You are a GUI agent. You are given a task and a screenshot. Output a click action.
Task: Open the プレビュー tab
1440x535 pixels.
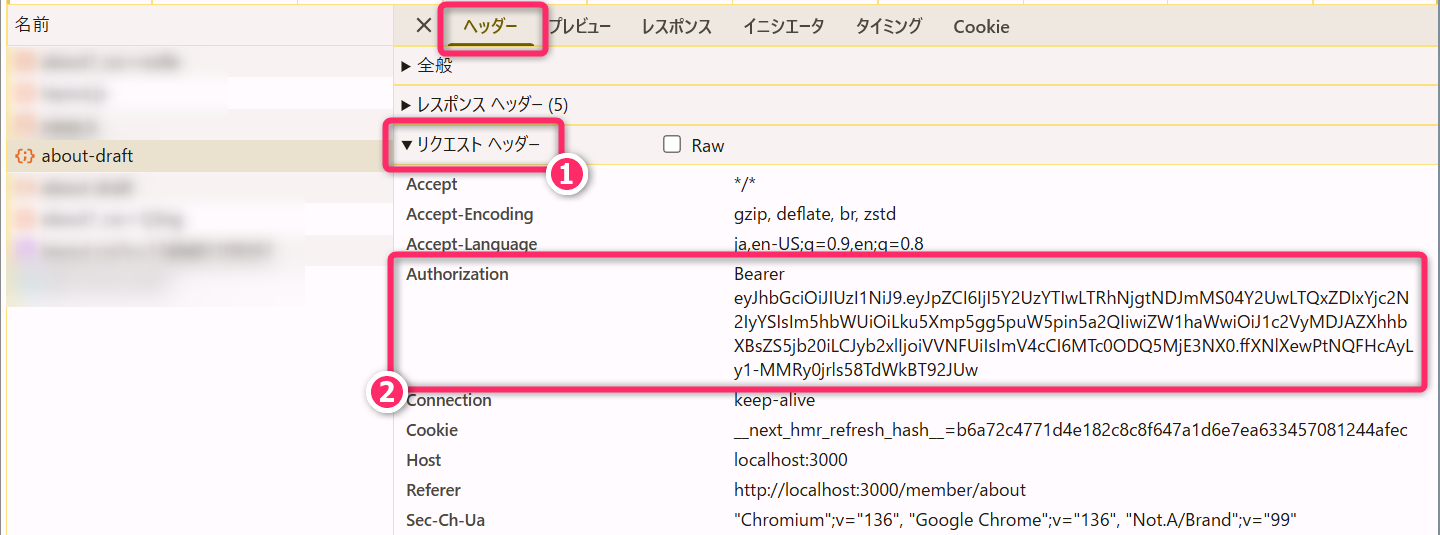pos(580,27)
